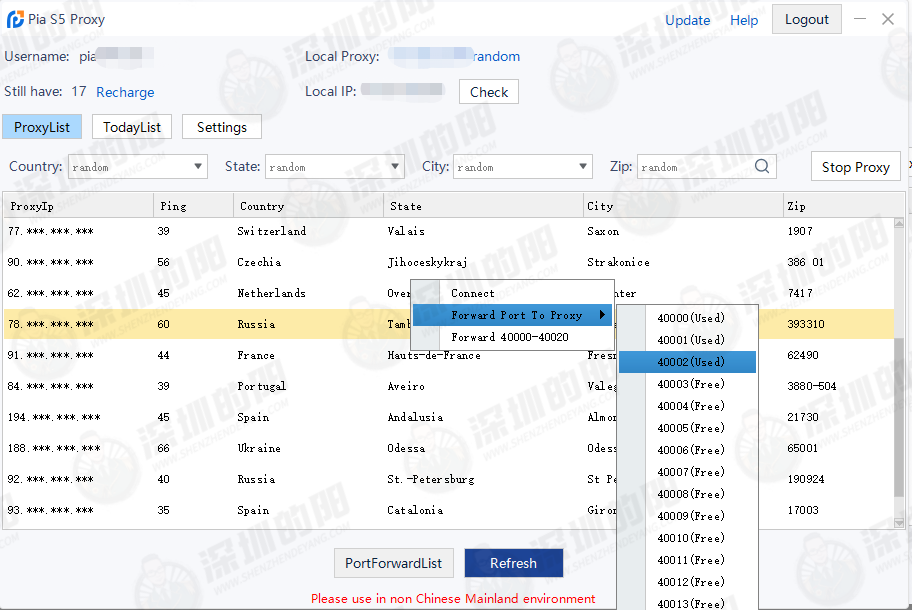Select port 40009(Free) in the submenu

click(687, 516)
